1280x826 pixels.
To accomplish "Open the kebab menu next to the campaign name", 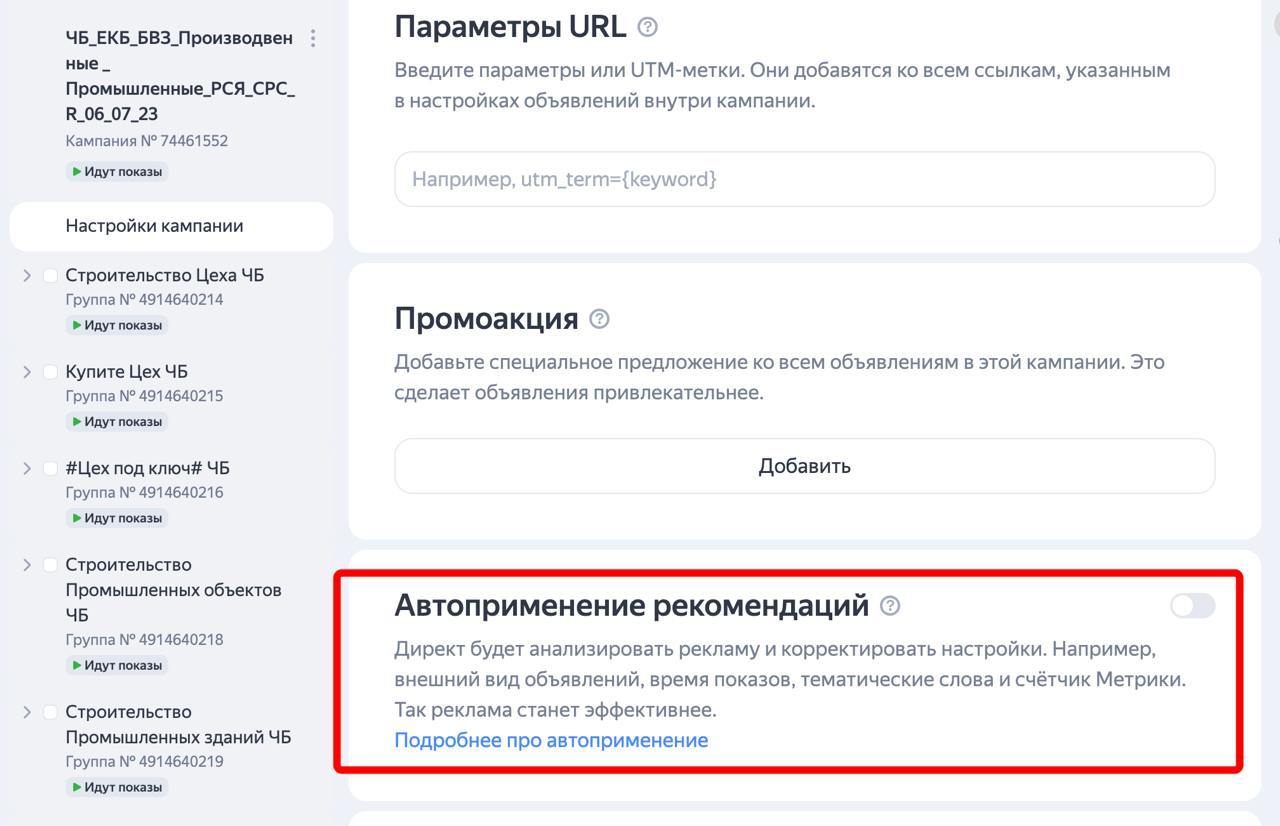I will (x=313, y=38).
